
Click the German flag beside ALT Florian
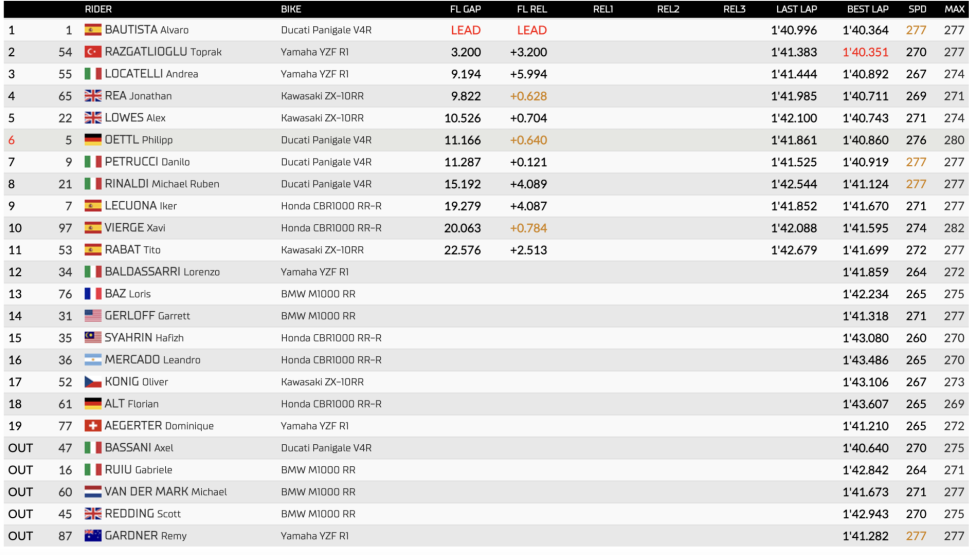[93, 403]
